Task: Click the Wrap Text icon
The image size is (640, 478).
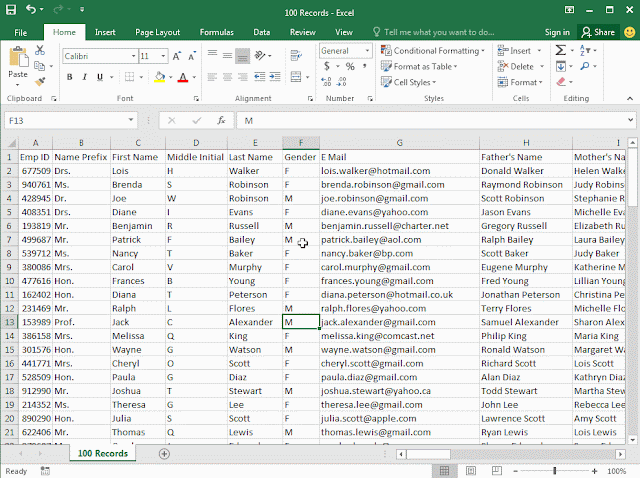Action: 296,55
